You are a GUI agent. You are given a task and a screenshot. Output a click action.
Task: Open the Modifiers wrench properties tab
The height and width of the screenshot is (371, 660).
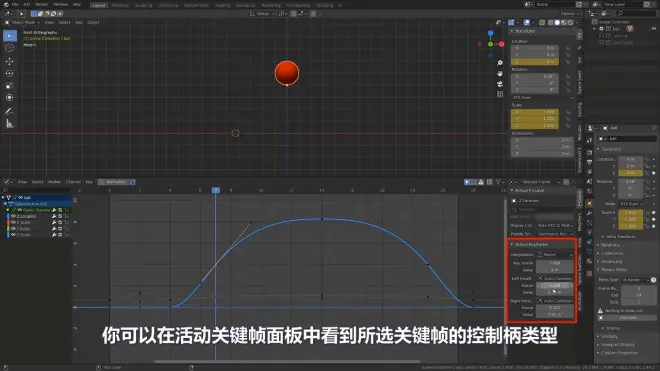(x=589, y=213)
